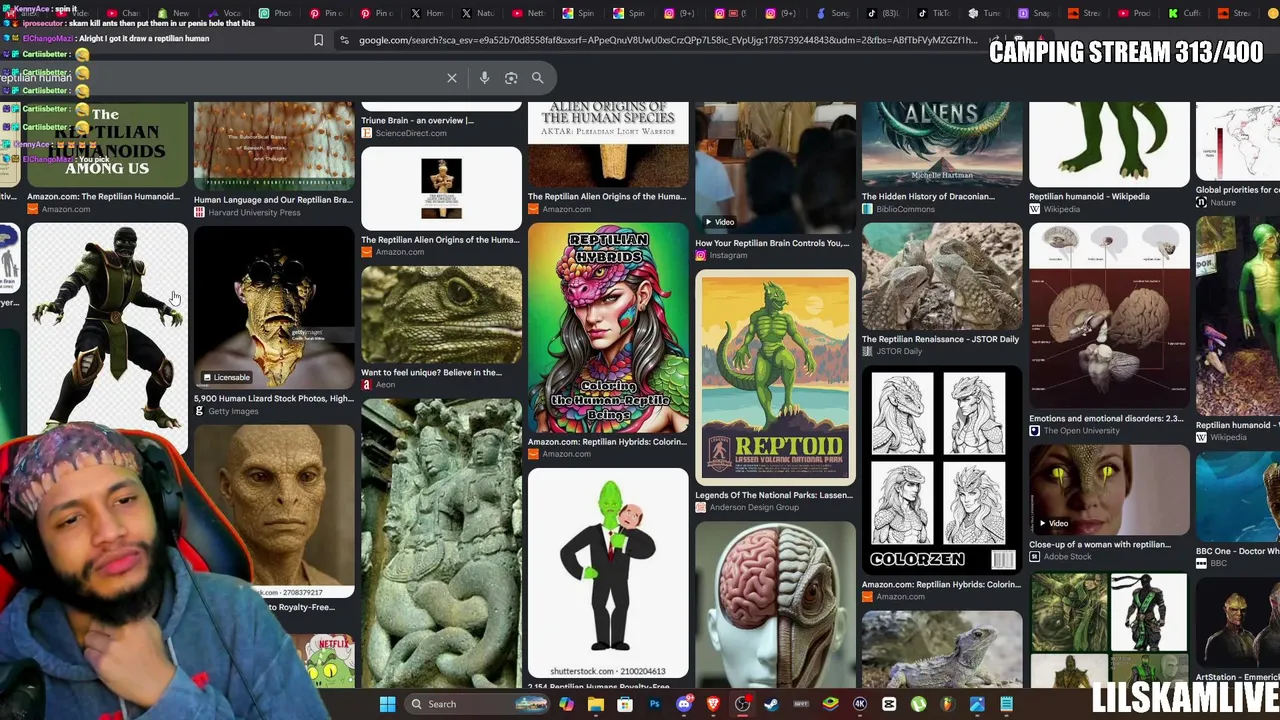Open File Explorer from the taskbar
Viewport: 1280px width, 720px height.
(596, 704)
